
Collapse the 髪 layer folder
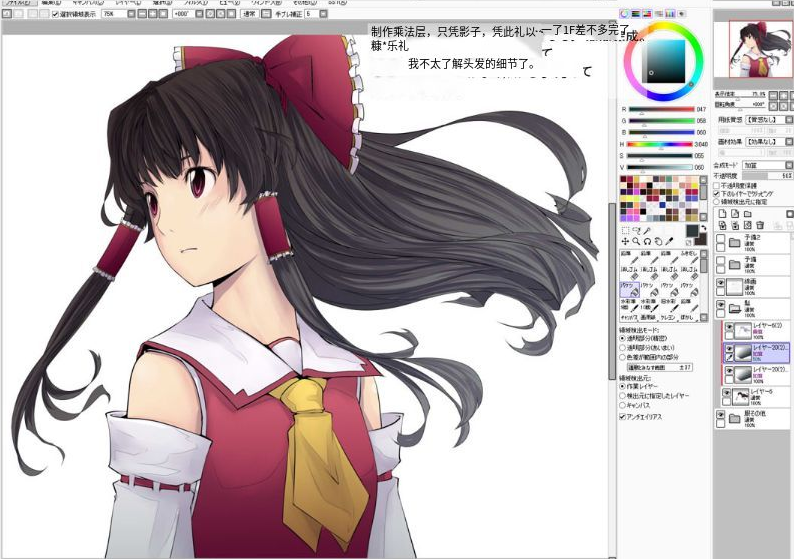[734, 307]
